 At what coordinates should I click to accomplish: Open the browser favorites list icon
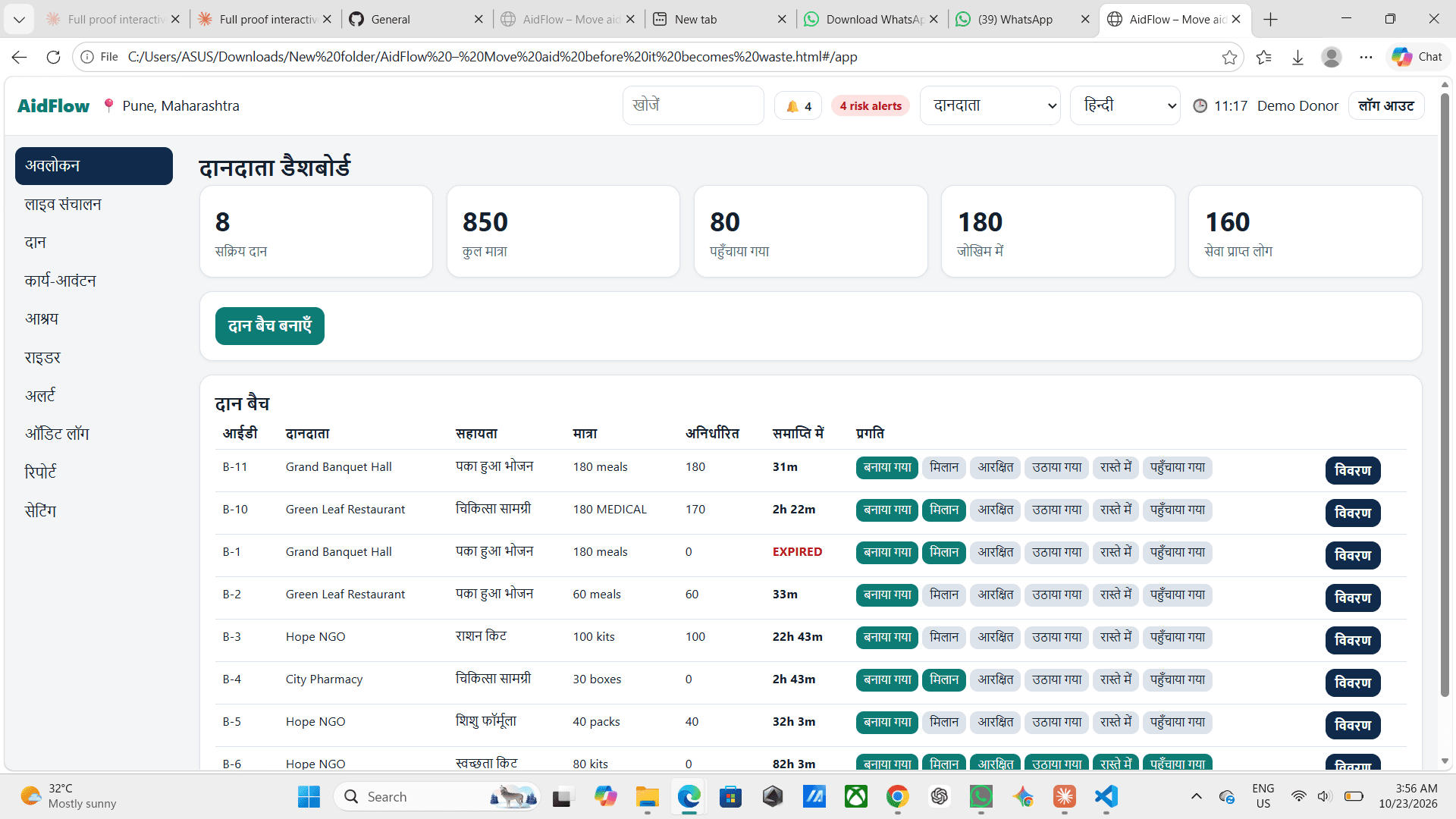pyautogui.click(x=1263, y=57)
